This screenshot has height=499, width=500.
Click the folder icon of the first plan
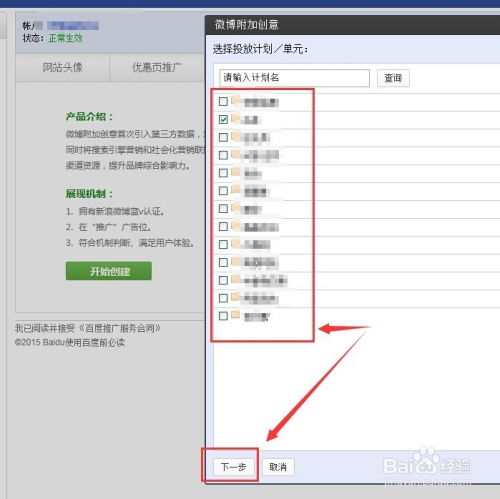236,100
